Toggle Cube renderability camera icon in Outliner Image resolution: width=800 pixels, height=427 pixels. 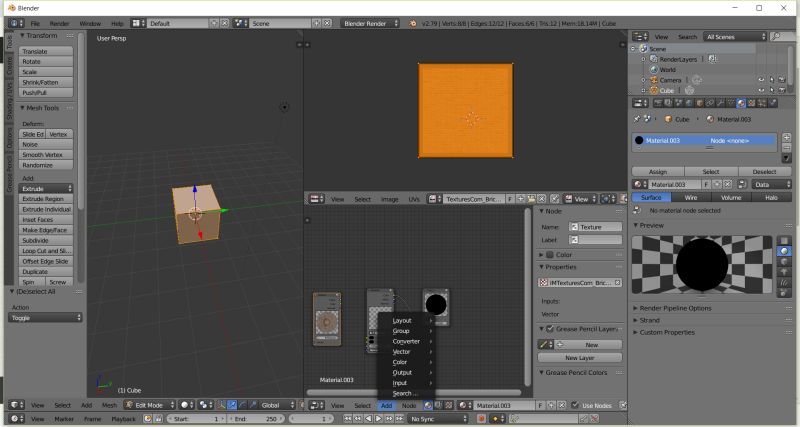(x=782, y=90)
